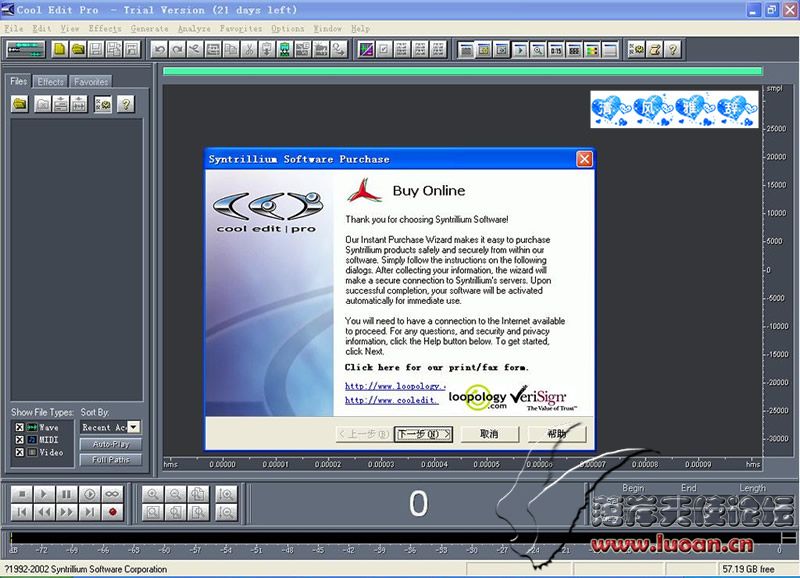
Task: Close the Syntrillium Software Purchase dialog
Action: pos(584,159)
